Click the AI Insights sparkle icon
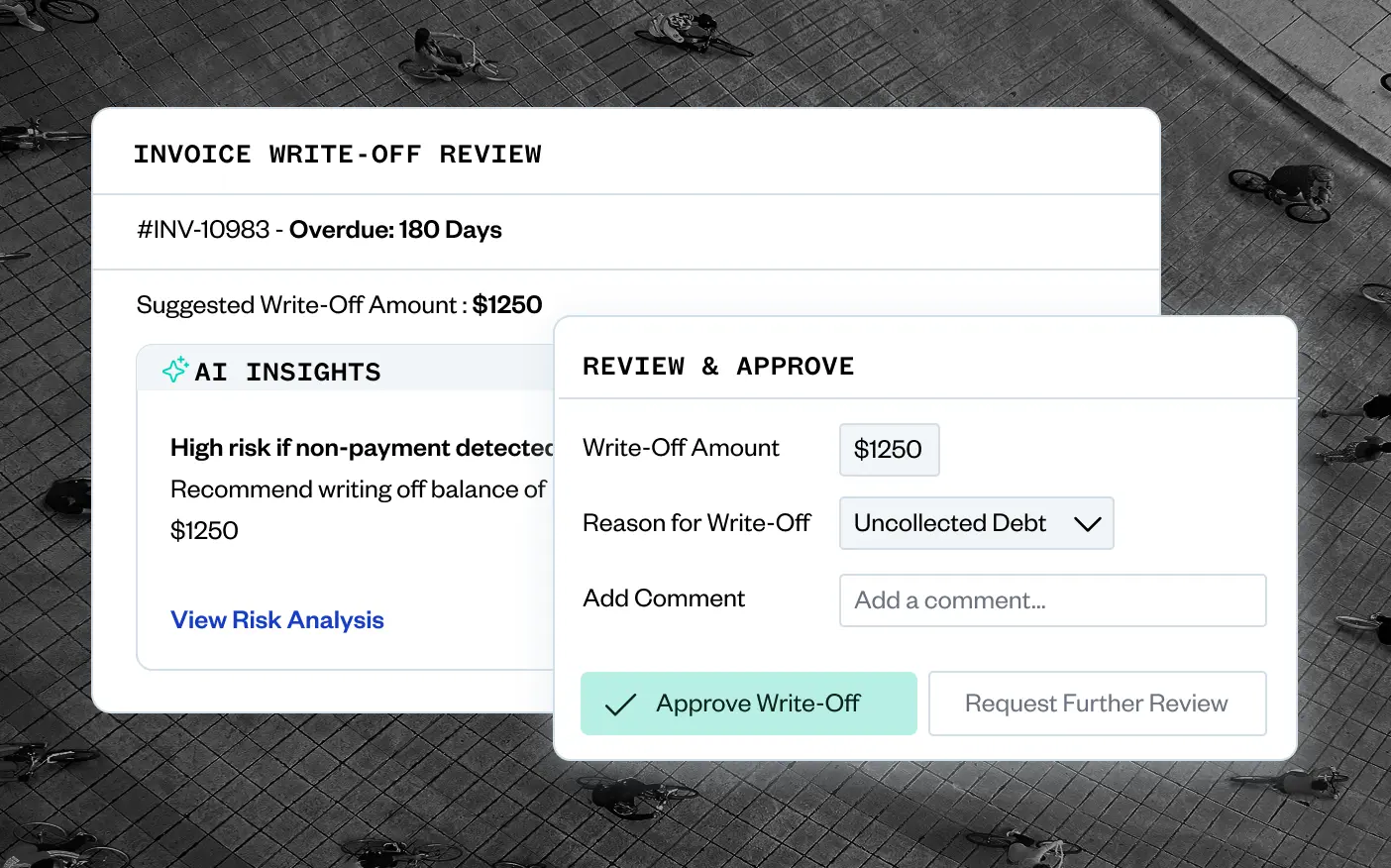This screenshot has width=1391, height=868. point(175,371)
